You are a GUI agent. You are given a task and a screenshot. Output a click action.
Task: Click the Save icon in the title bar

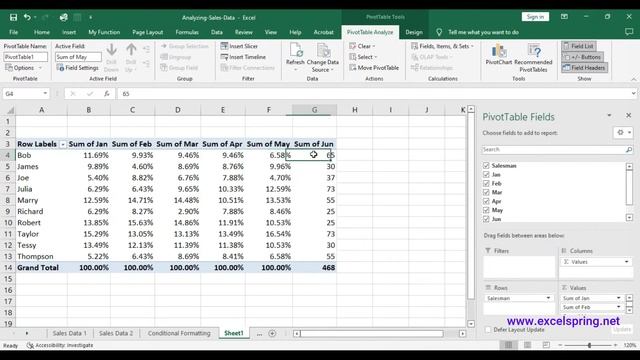tap(13, 17)
